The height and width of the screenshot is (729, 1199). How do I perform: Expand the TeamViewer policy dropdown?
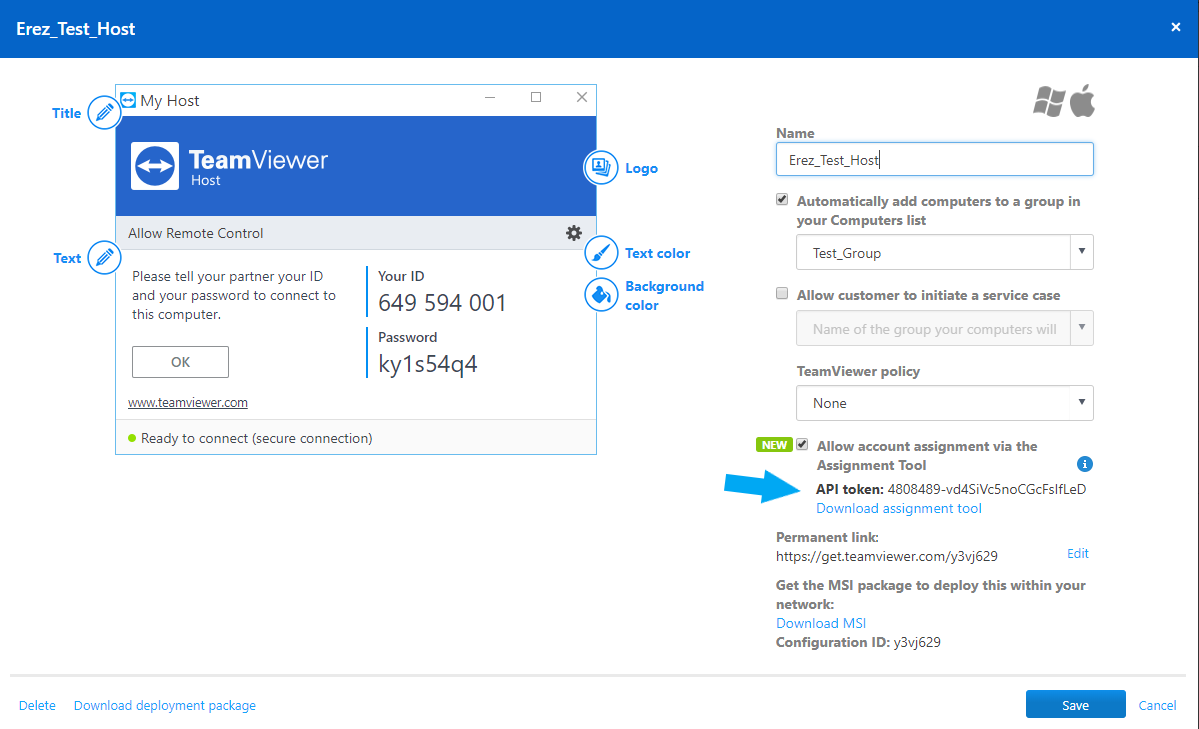coord(1081,402)
